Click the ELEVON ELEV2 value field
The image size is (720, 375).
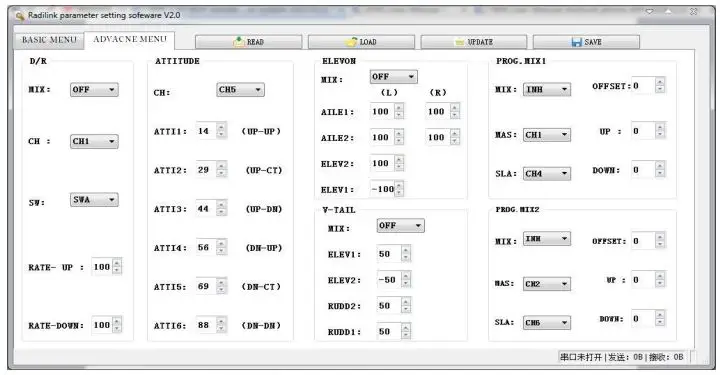(x=382, y=163)
